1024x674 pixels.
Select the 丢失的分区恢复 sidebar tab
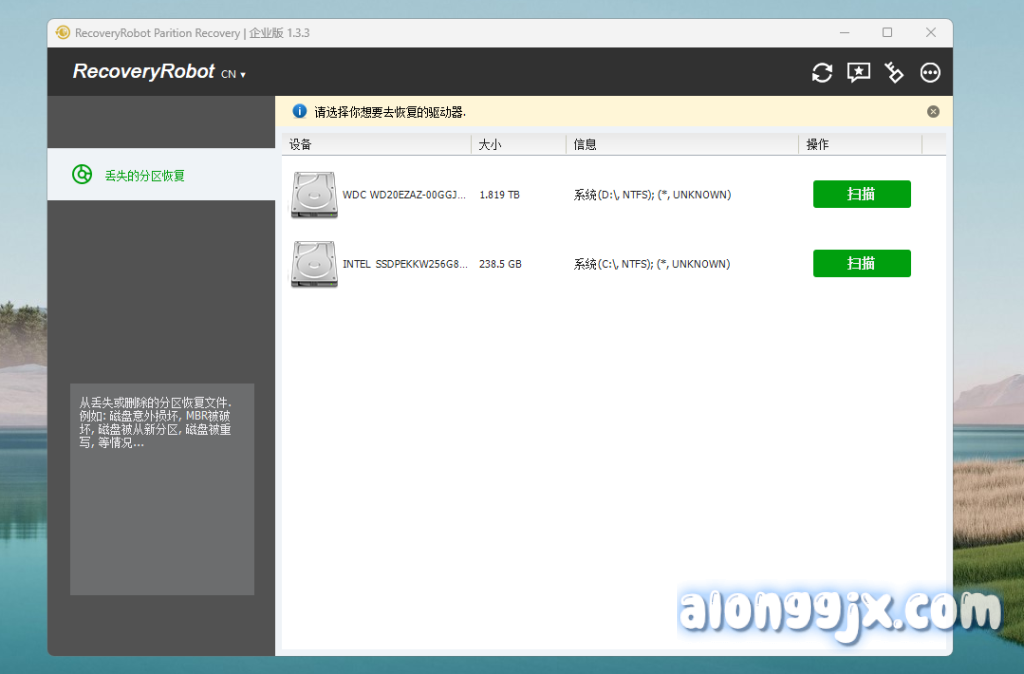(x=145, y=175)
